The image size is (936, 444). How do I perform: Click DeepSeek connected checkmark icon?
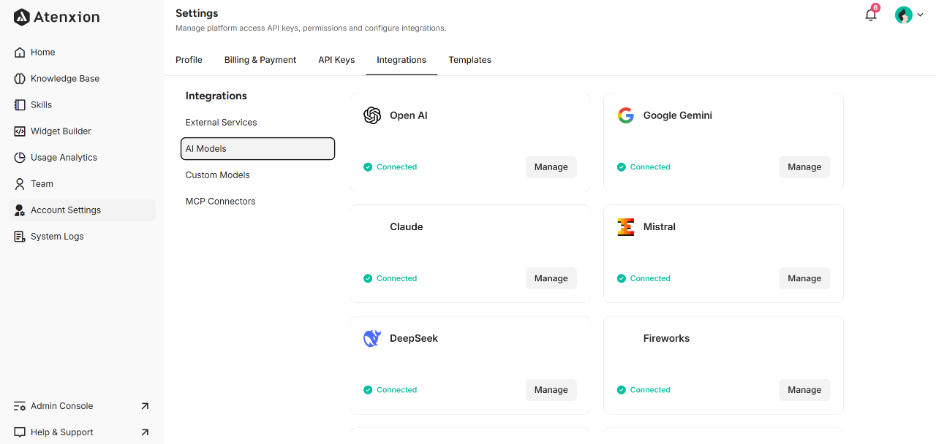tap(368, 390)
